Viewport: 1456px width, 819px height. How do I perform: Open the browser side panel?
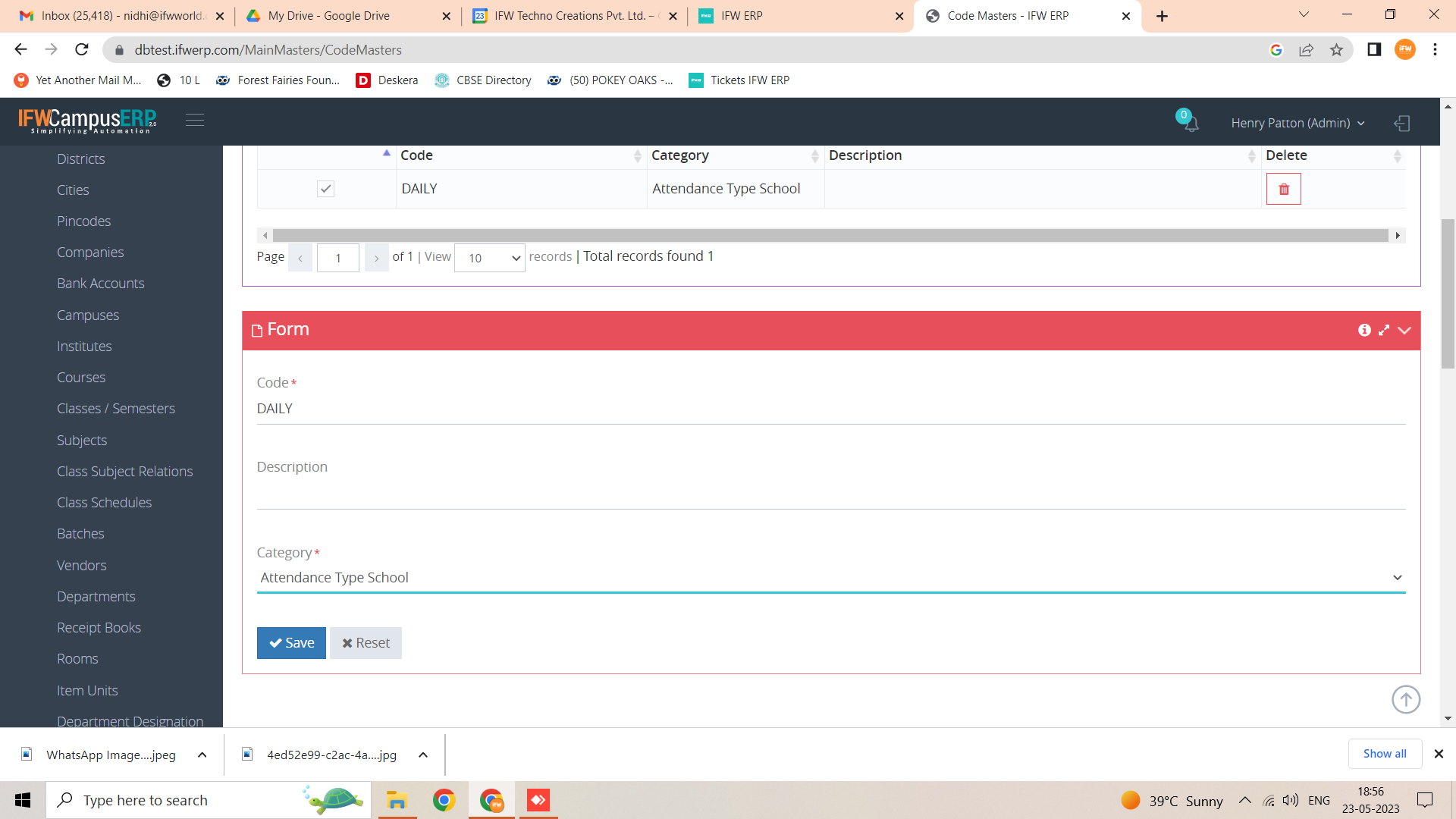1374,49
